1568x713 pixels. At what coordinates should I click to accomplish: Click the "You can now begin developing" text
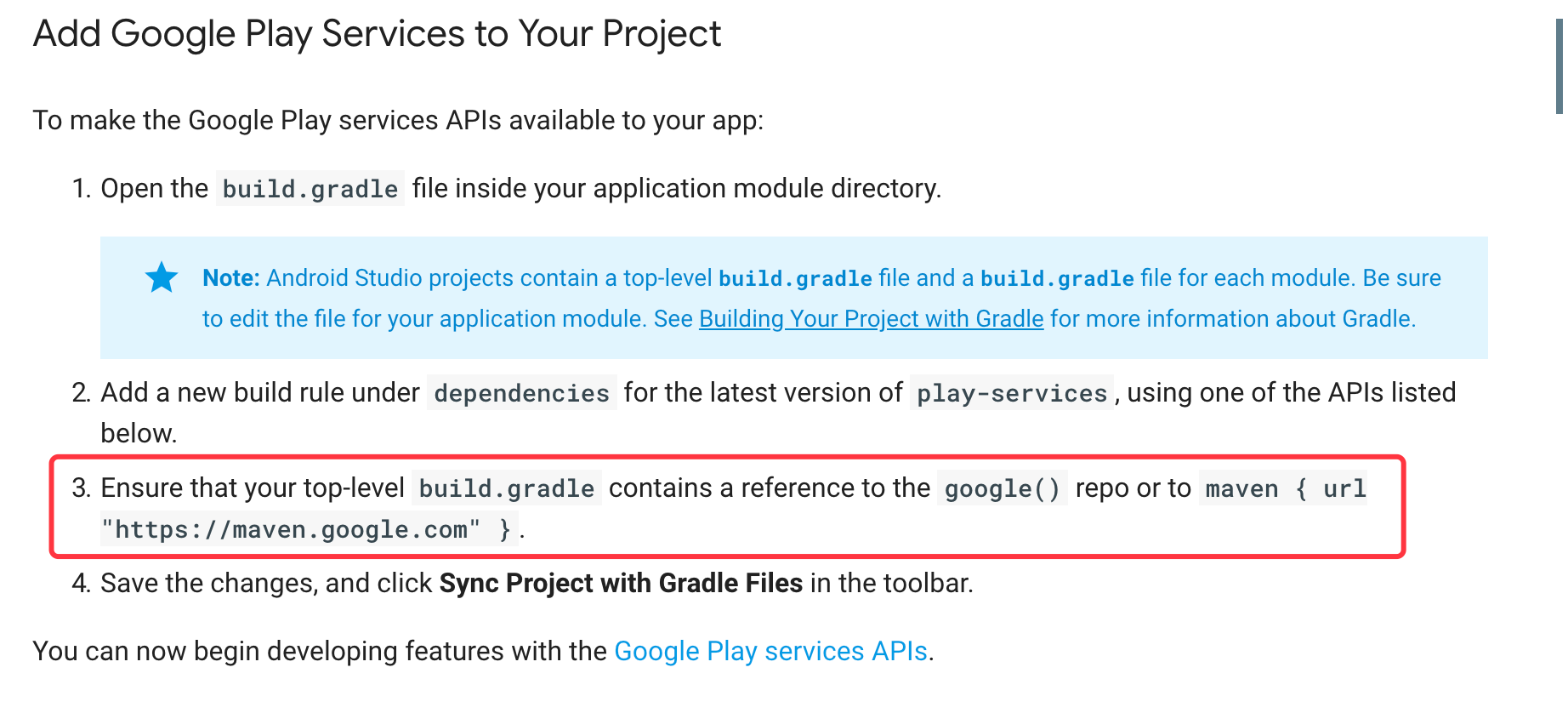point(320,651)
